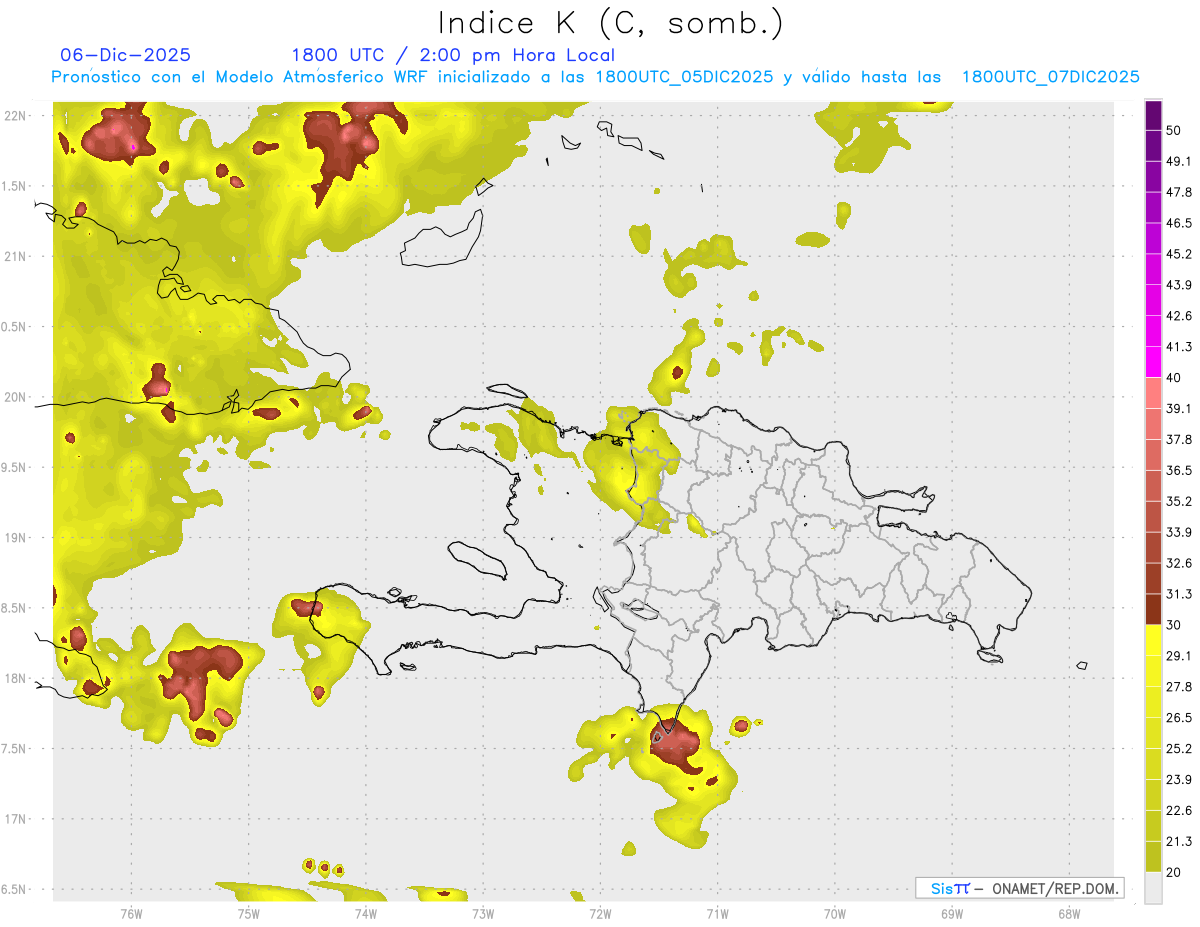Image resolution: width=1200 pixels, height=927 pixels.
Task: Click legend value '25.2'
Action: tap(1179, 748)
